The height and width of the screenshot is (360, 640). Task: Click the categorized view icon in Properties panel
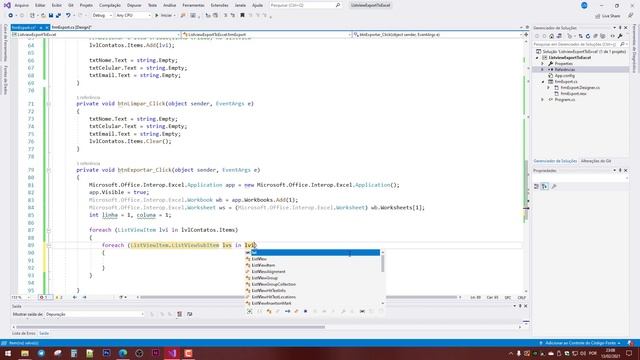point(537,186)
